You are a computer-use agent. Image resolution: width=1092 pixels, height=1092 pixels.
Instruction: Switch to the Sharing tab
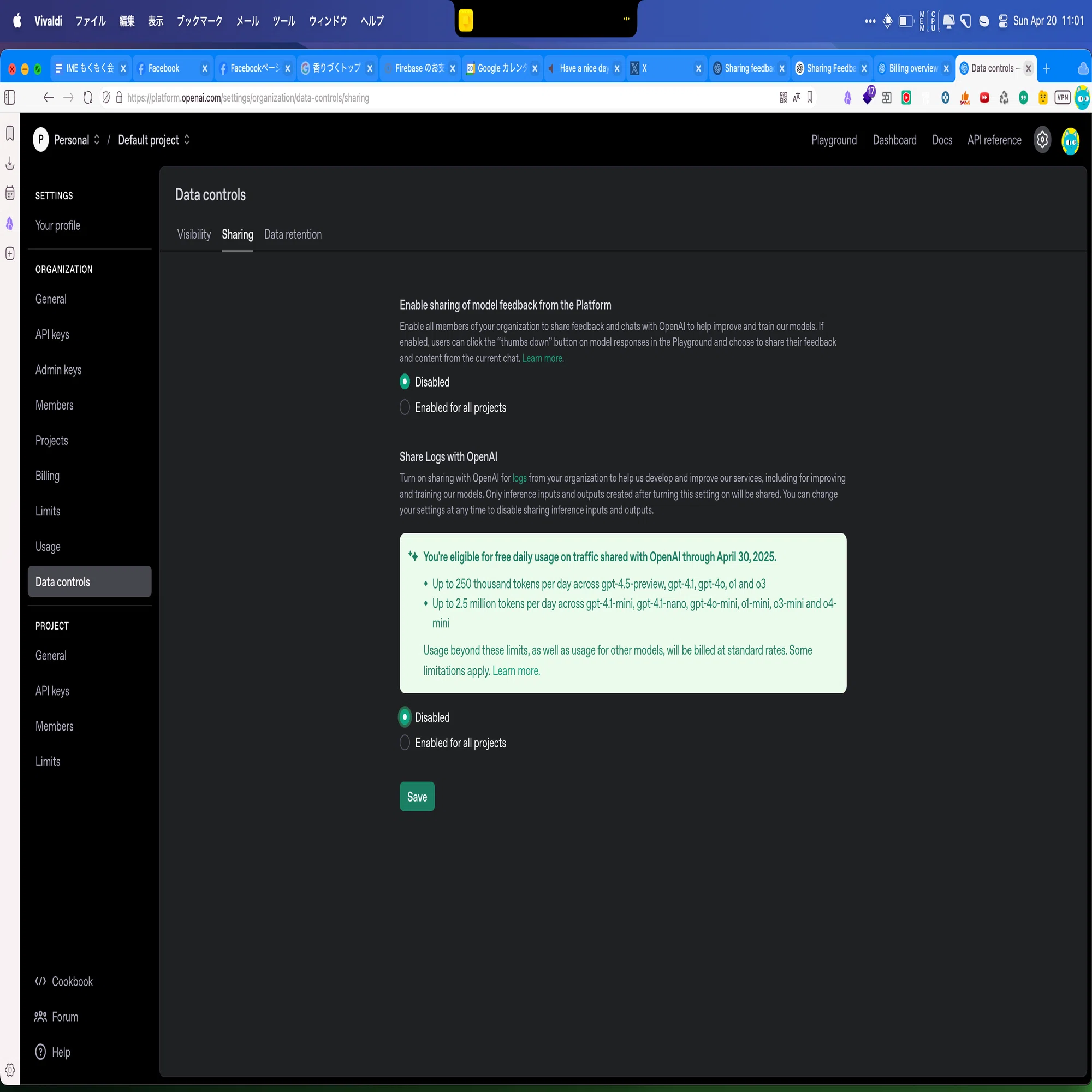coord(238,234)
